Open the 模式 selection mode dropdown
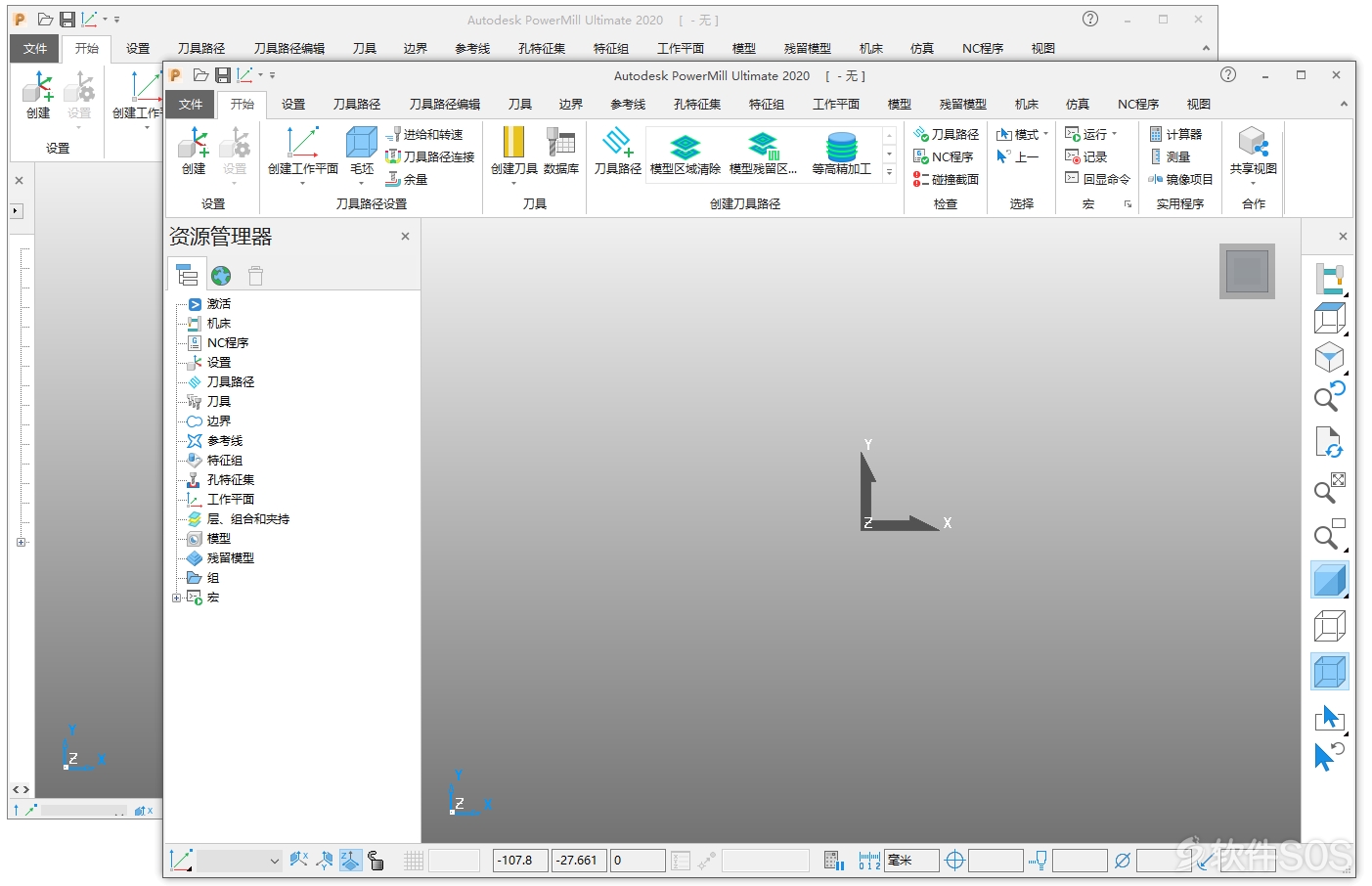Screen dimensions: 1372x886 1022,134
